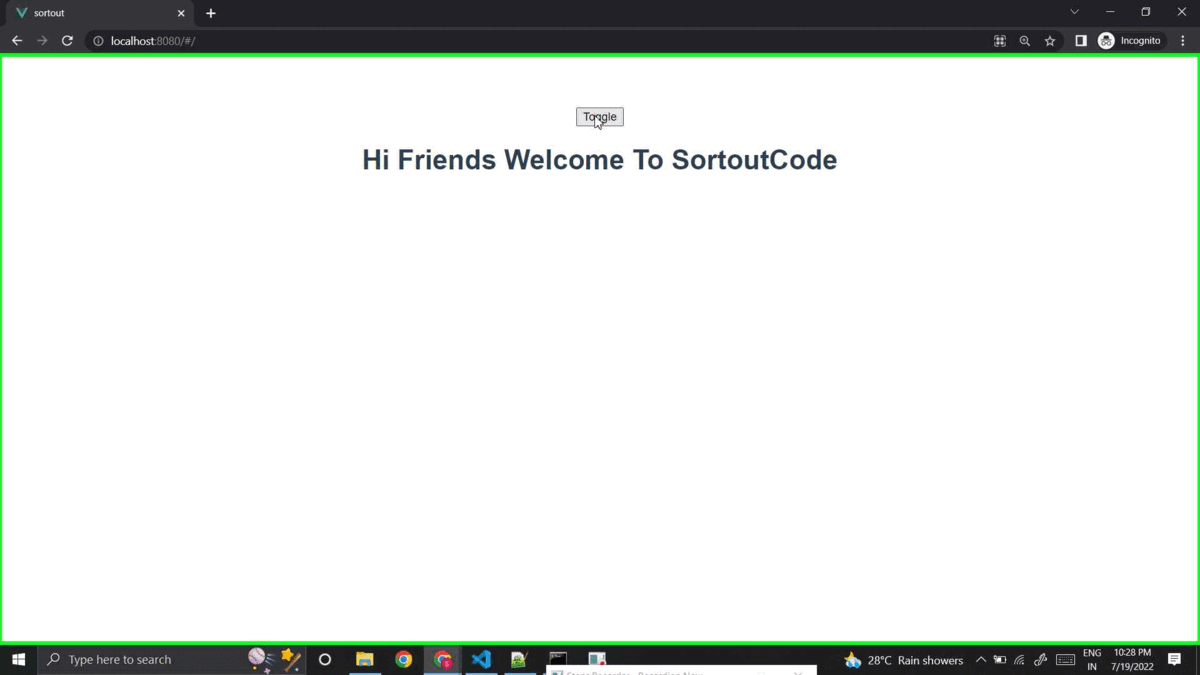Image resolution: width=1200 pixels, height=675 pixels.
Task: Open File Explorer from taskbar
Action: point(365,660)
